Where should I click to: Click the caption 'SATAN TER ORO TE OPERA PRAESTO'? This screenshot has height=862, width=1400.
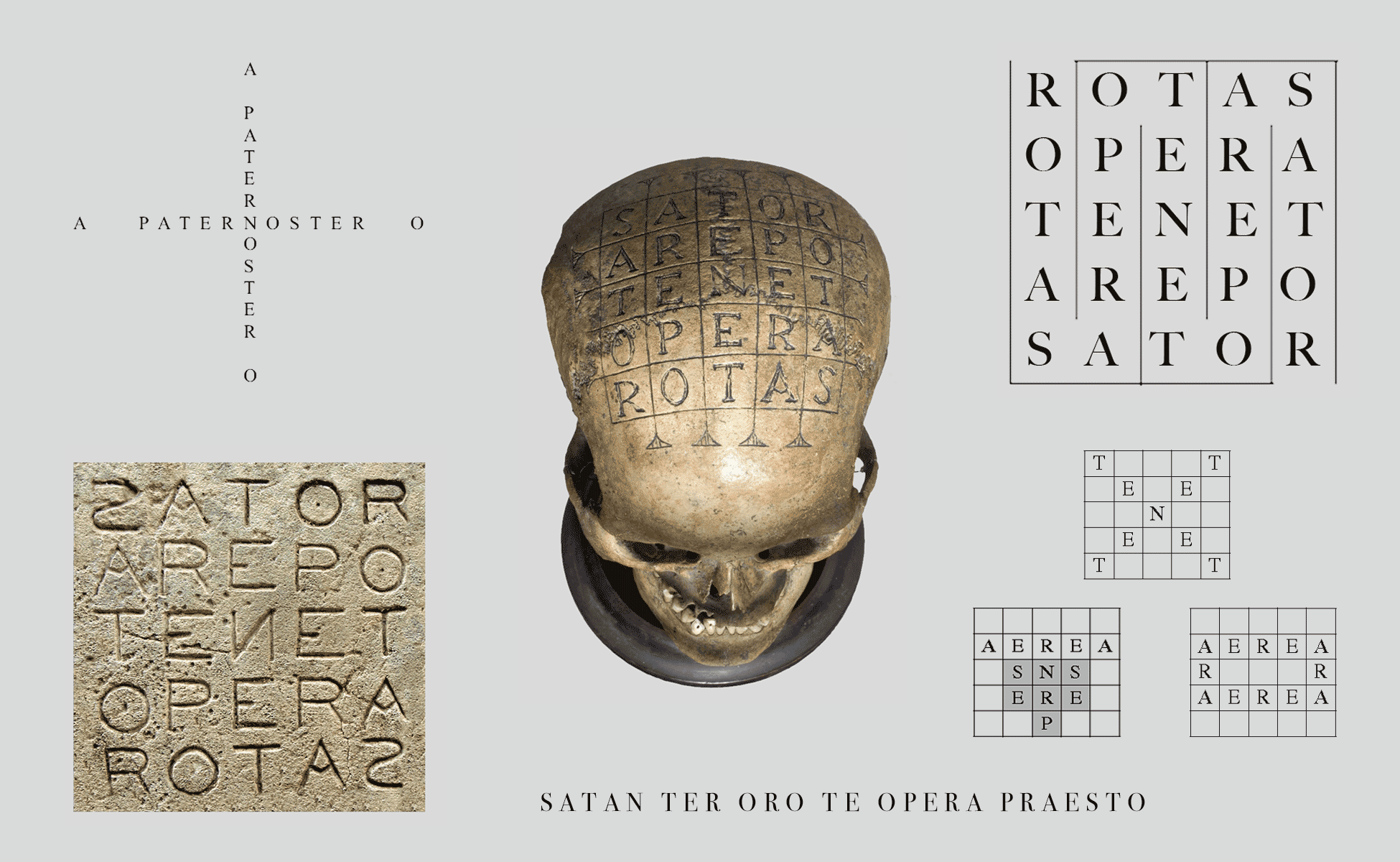pos(844,802)
